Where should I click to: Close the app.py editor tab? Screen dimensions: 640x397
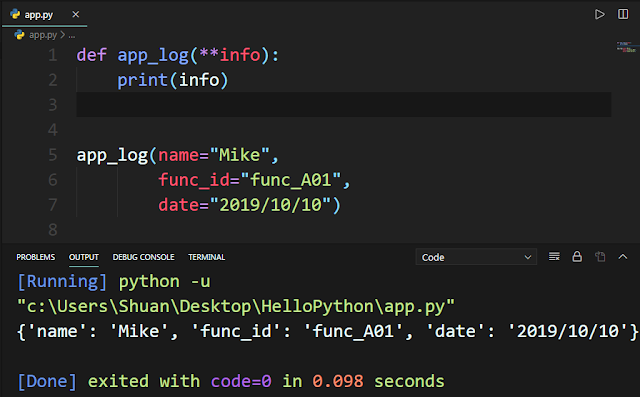[76, 15]
